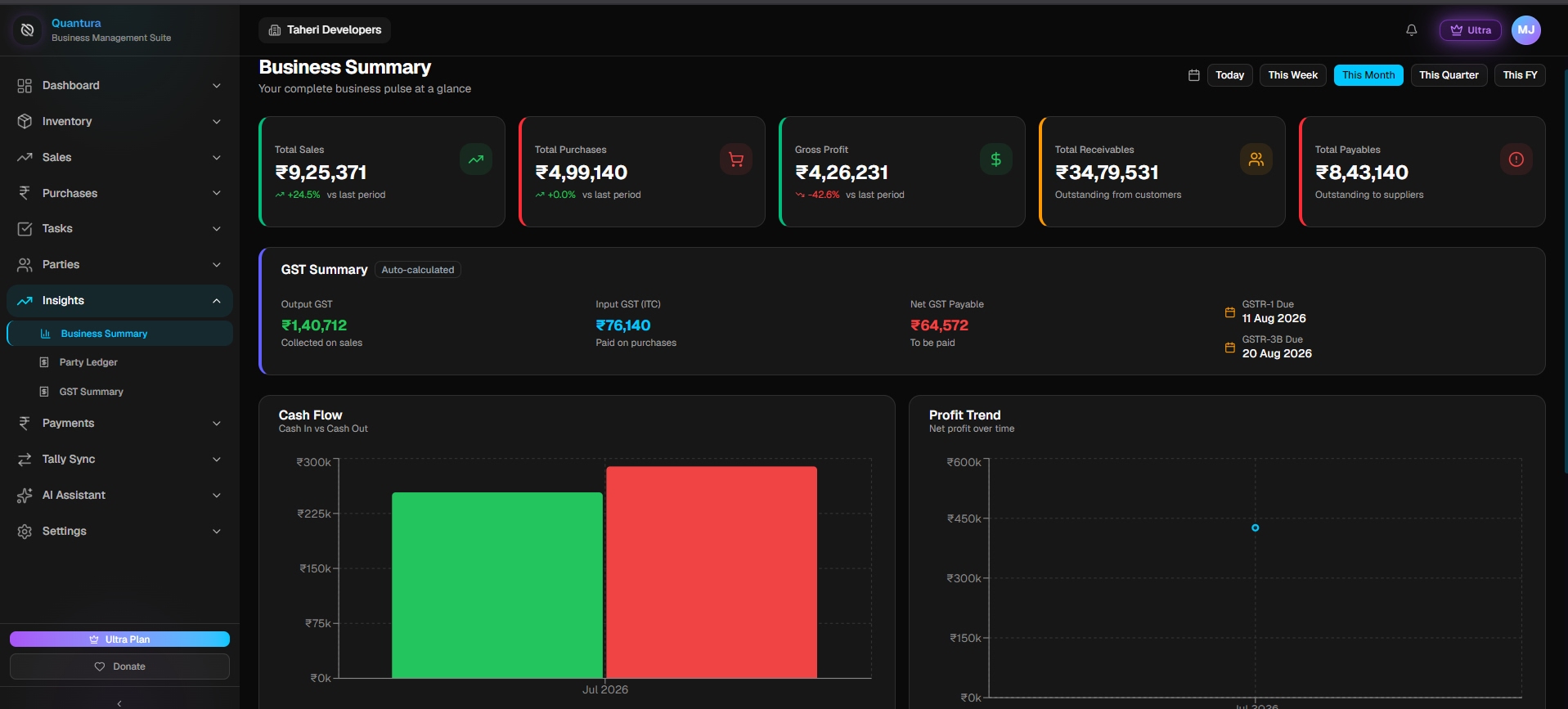Expand the AI Assistant menu chevron

[217, 496]
